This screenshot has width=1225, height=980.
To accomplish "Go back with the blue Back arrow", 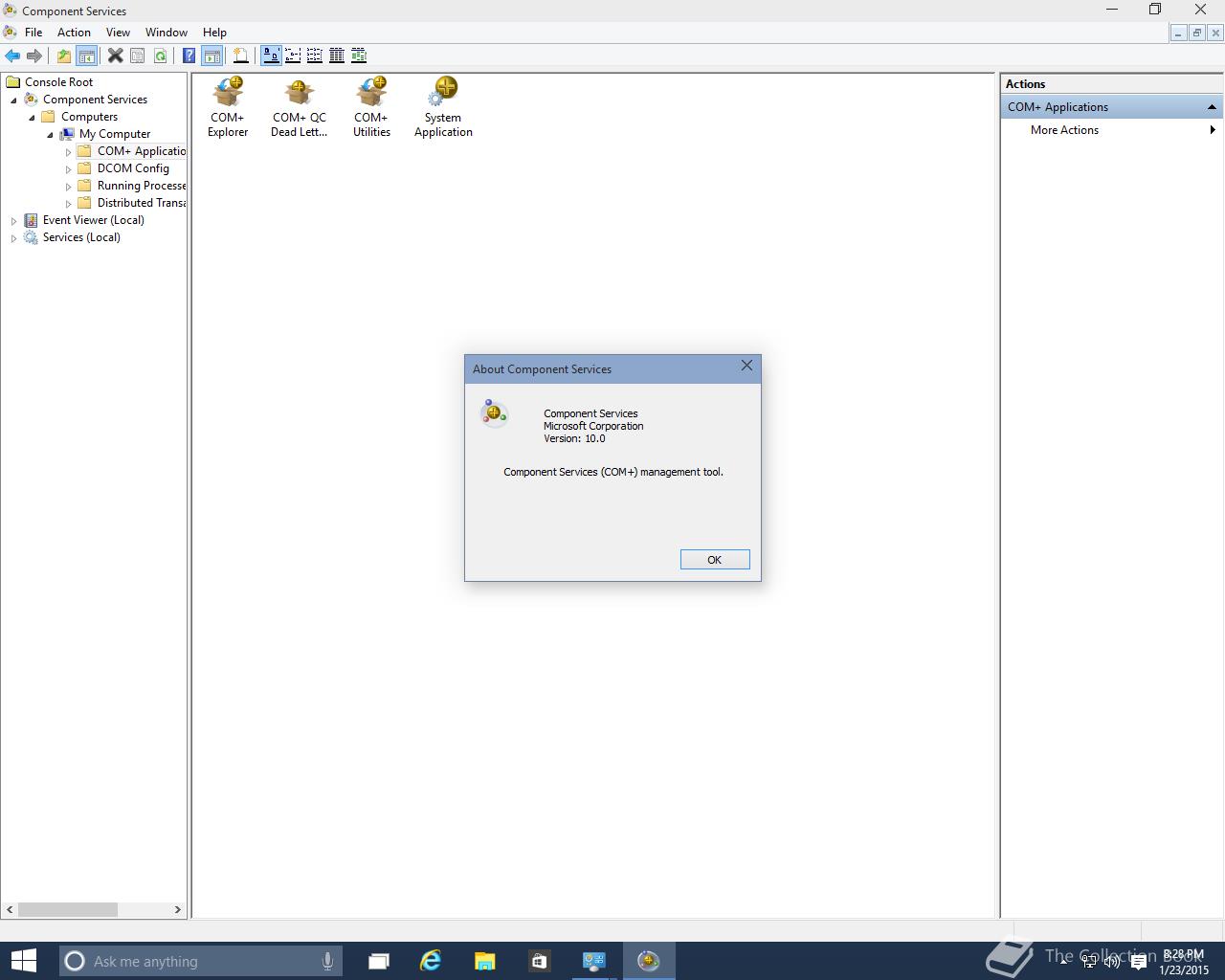I will point(12,56).
